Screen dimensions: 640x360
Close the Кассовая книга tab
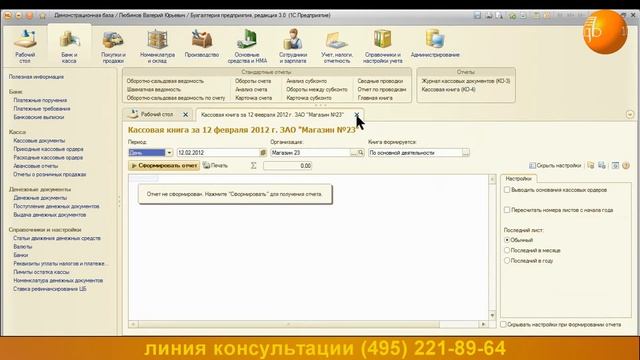pyautogui.click(x=356, y=115)
